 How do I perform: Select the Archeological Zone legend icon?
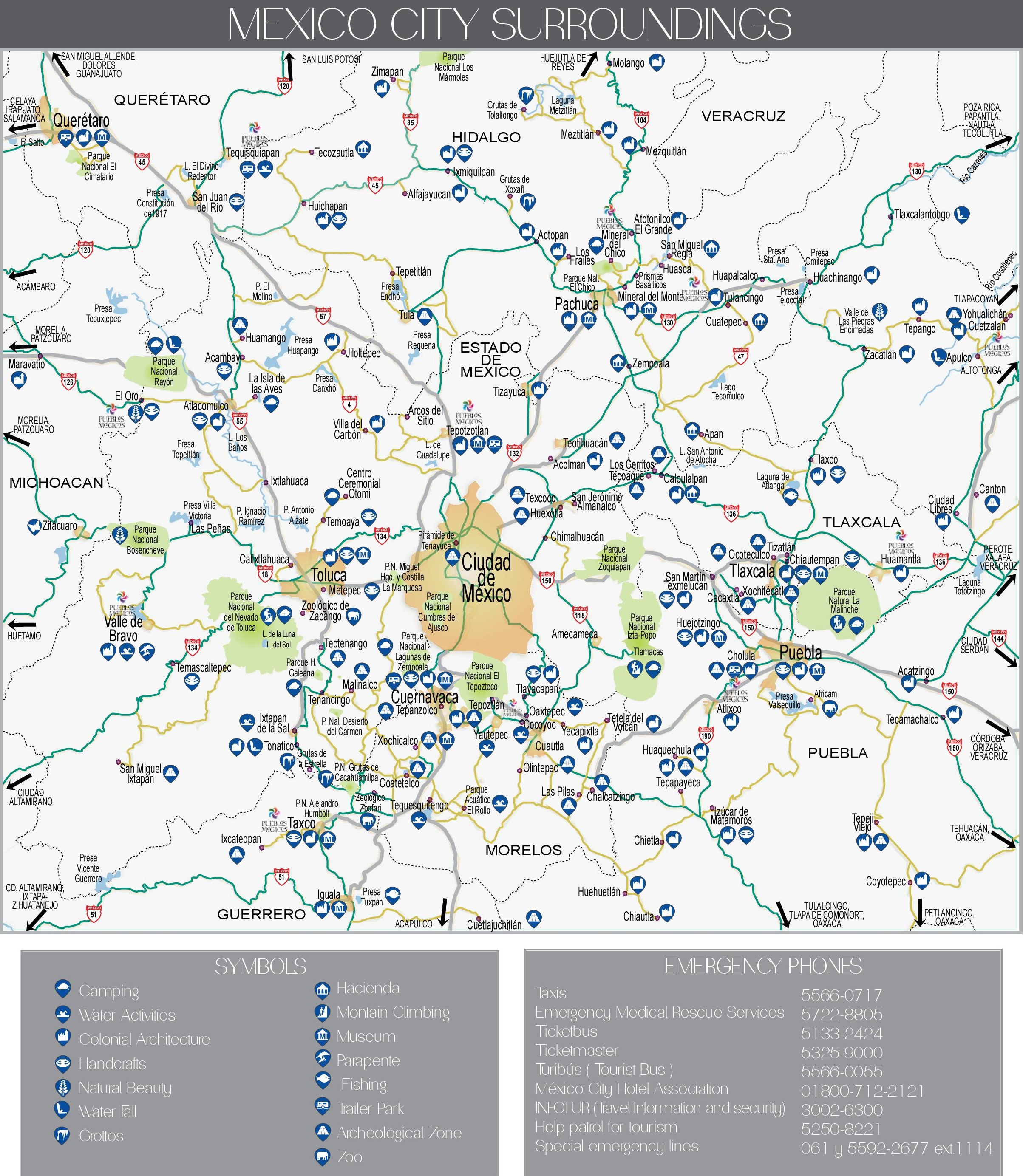pos(322,1131)
